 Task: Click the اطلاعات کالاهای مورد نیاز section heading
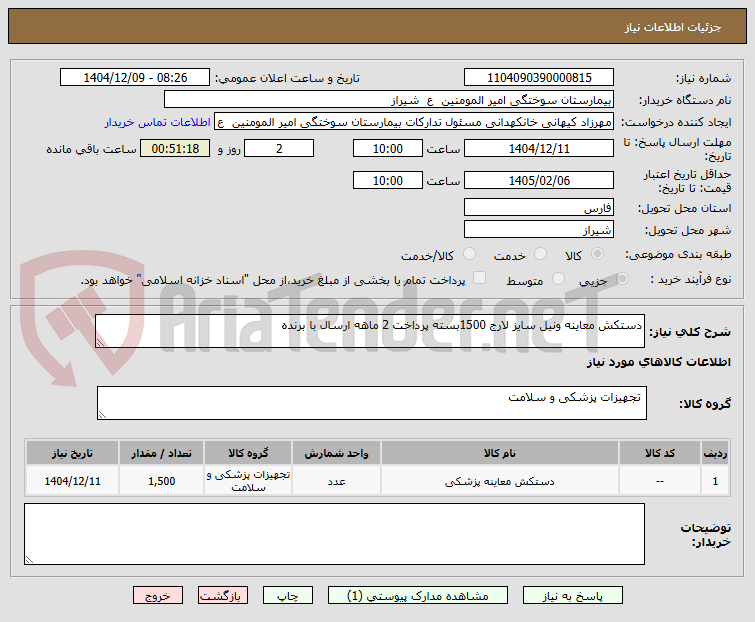[x=659, y=362]
